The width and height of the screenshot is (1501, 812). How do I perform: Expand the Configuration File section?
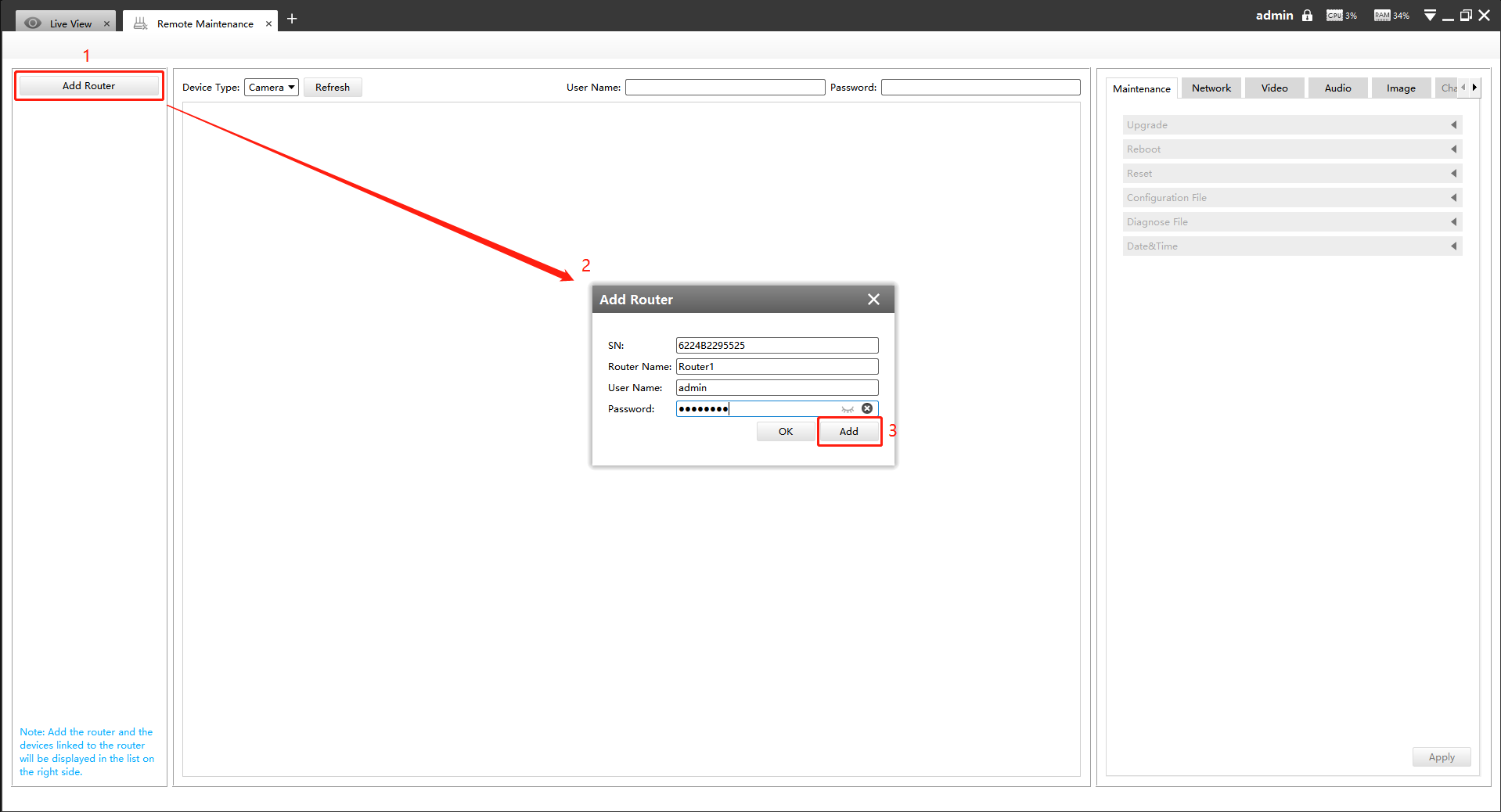[x=1292, y=198]
